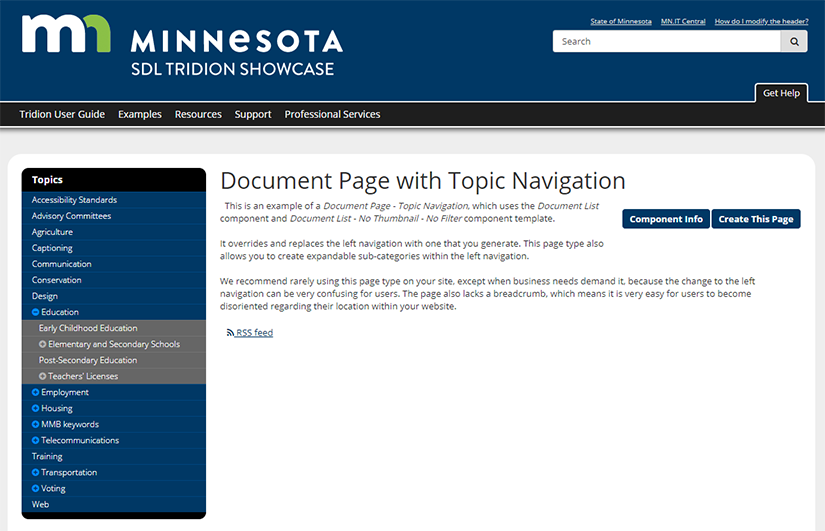Click the Minnesota logo in the header
This screenshot has height=531, width=825.
click(182, 43)
